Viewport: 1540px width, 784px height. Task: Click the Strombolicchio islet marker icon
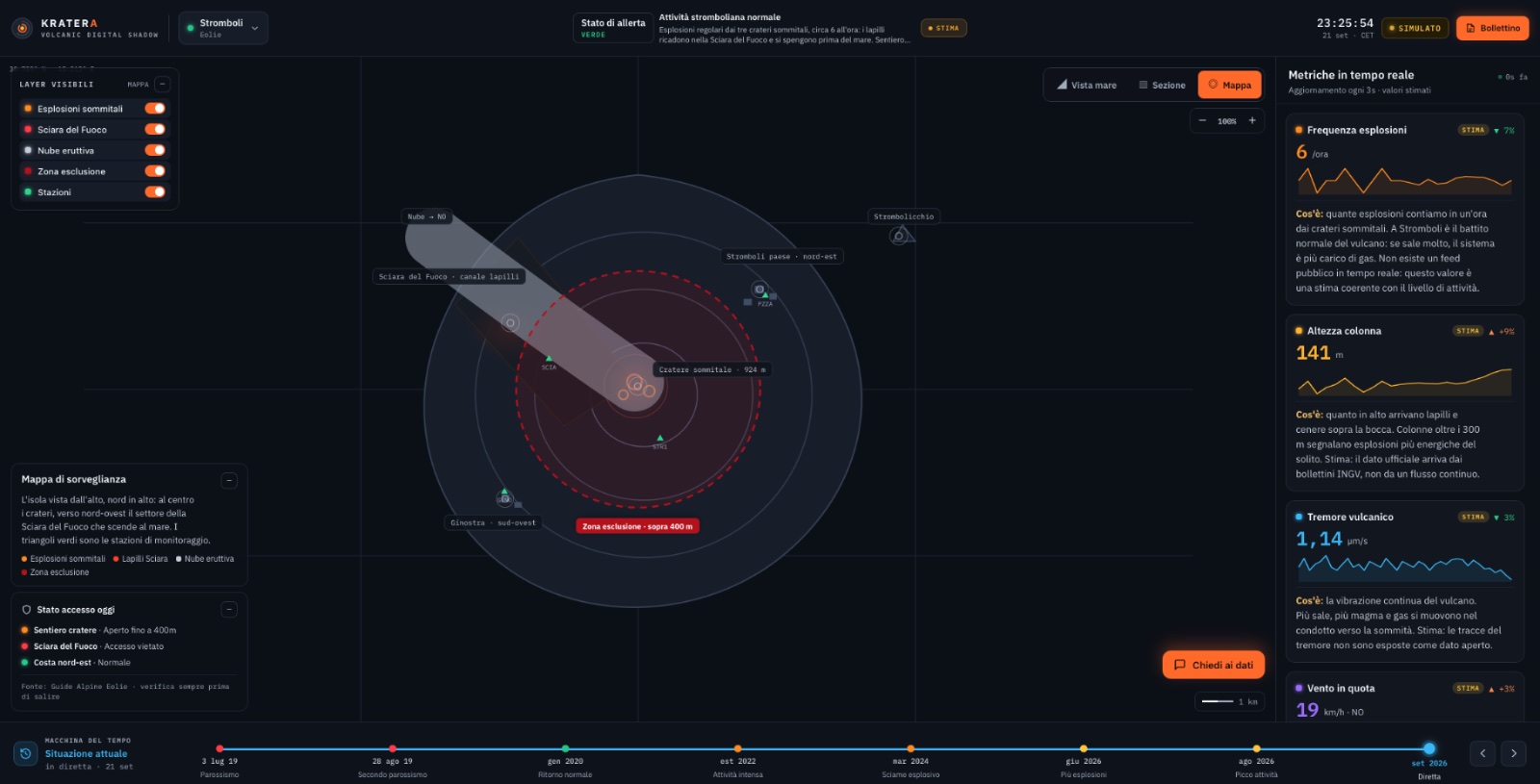pos(900,236)
